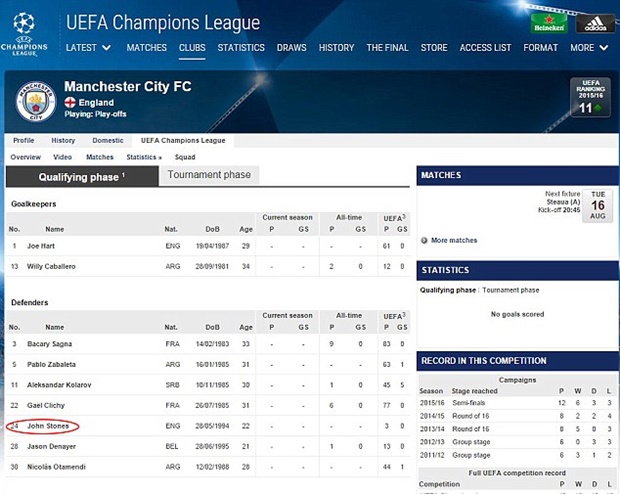Click the More matches bullet icon

click(x=425, y=240)
